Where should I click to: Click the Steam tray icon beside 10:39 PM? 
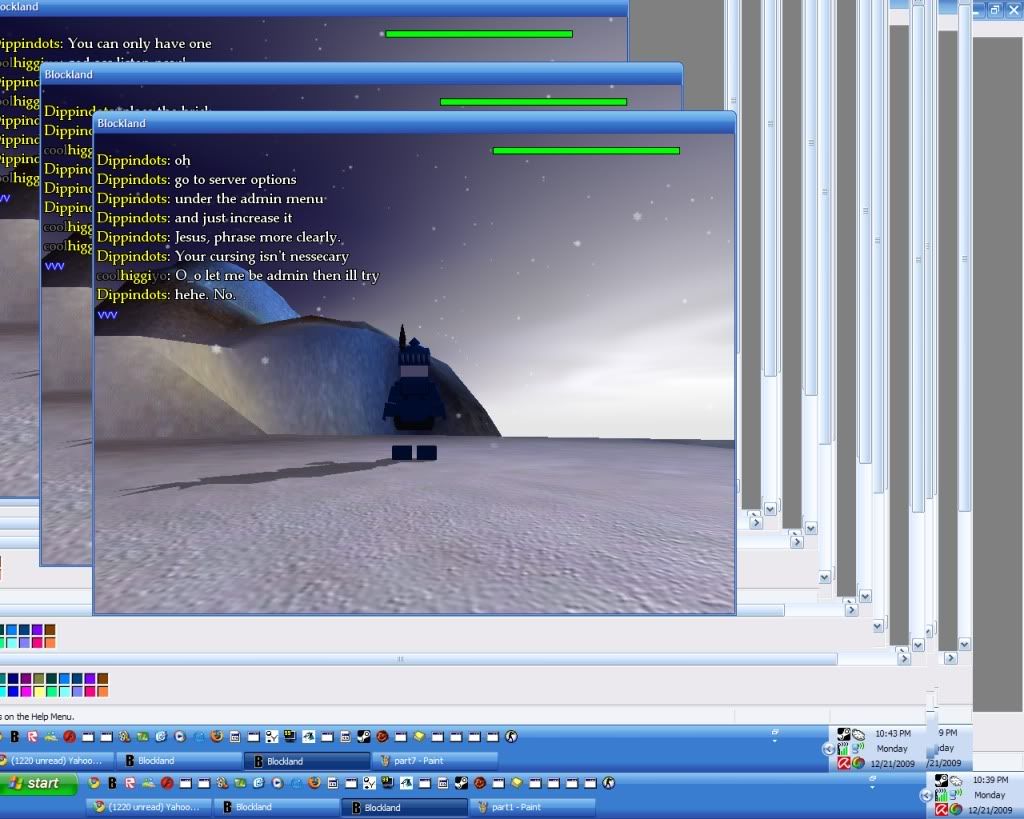(942, 780)
